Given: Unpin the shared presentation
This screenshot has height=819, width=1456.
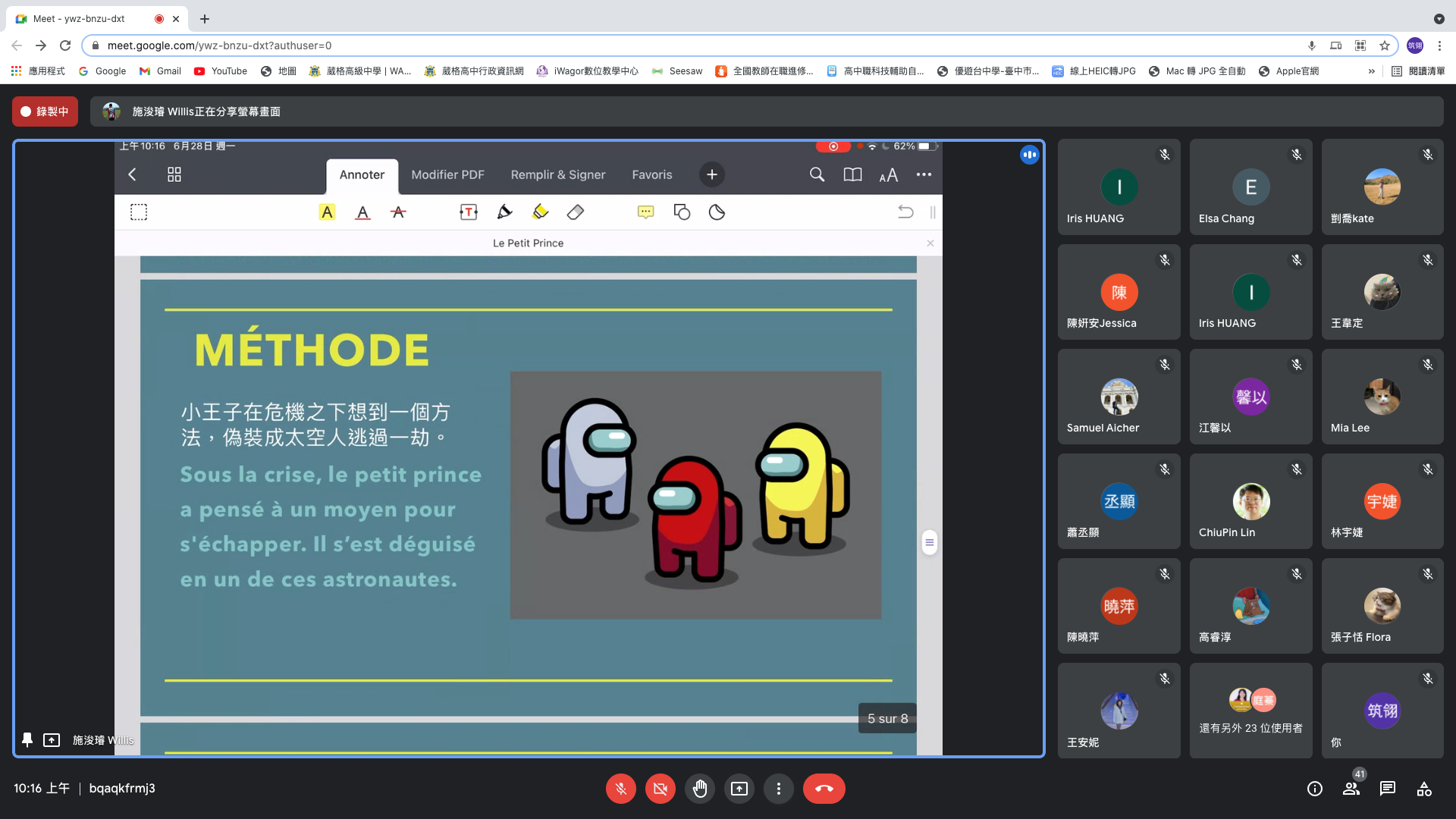Looking at the screenshot, I should tap(27, 739).
